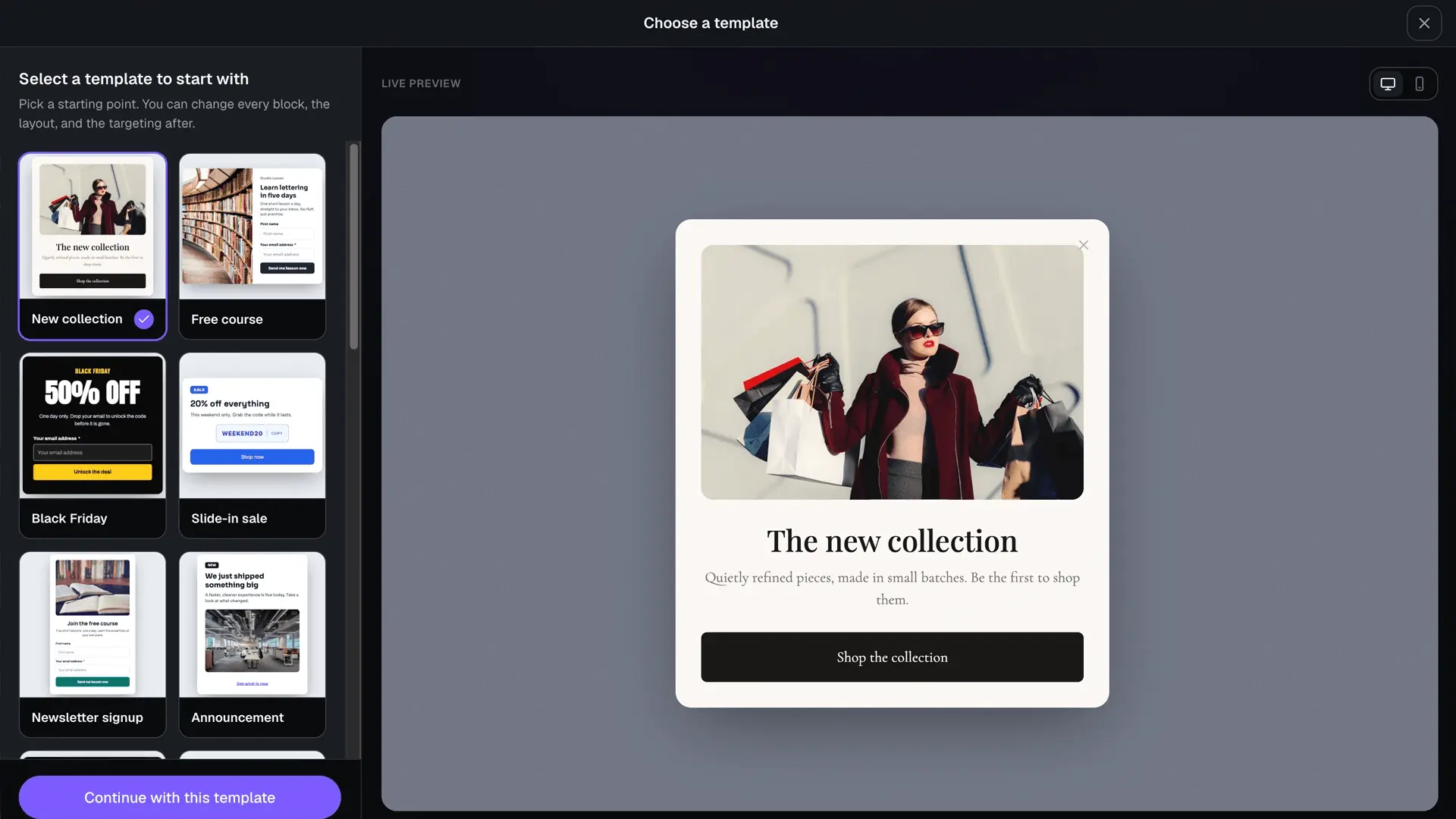Click the 'Quietly refined pieces' preview description
Screen dimensions: 1456x819
[x=892, y=588]
